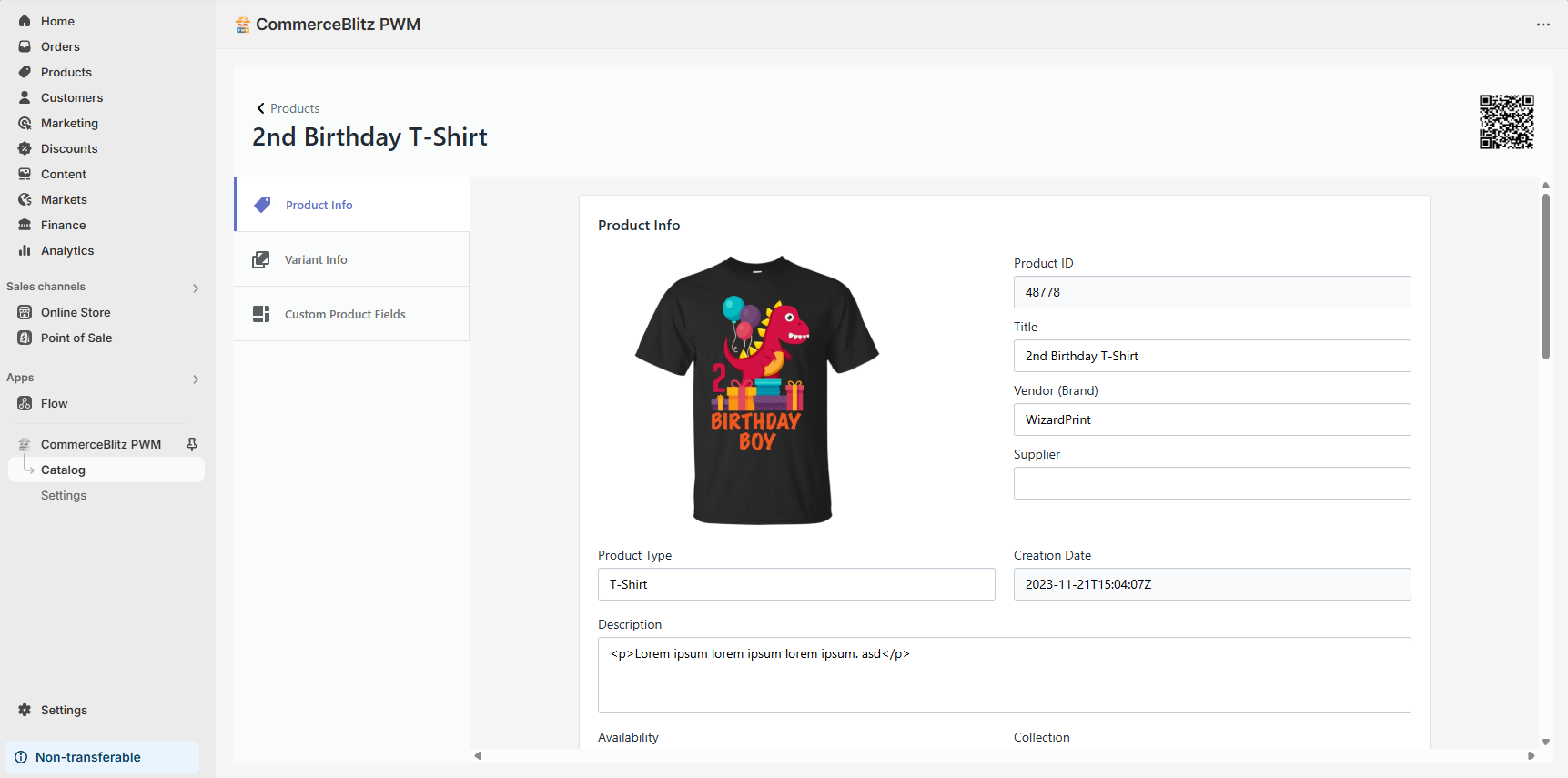The height and width of the screenshot is (778, 1568).
Task: Click the Discounts badge icon
Action: tap(25, 148)
